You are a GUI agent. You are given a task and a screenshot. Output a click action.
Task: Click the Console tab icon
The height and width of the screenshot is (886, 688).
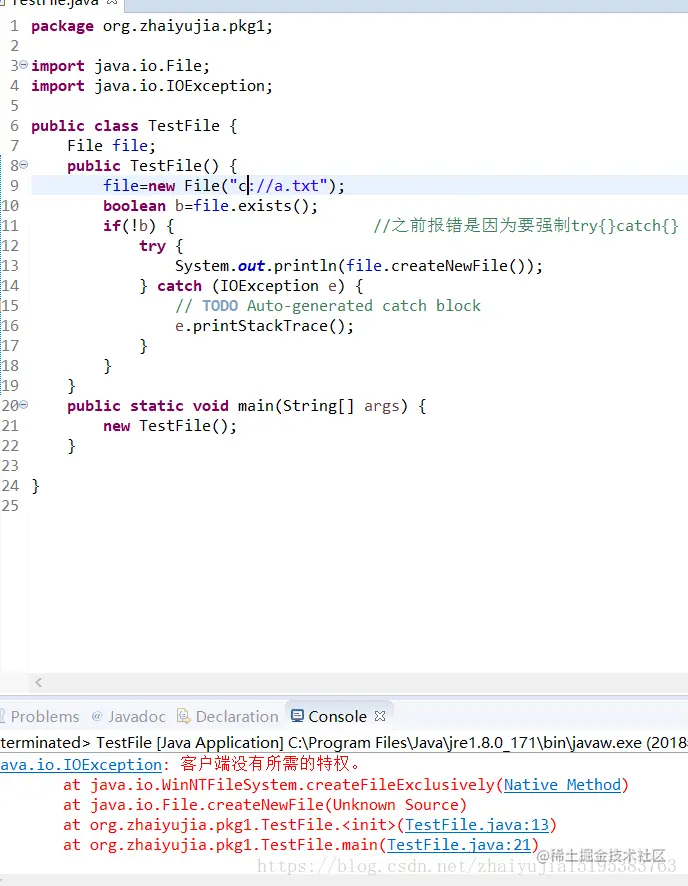point(297,716)
